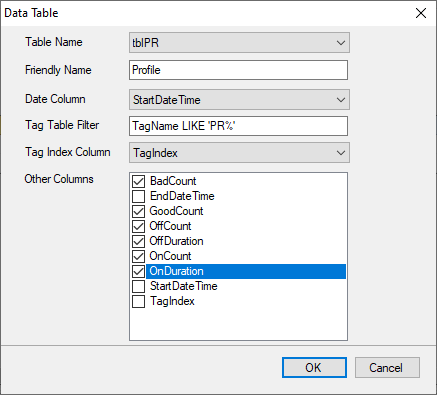Screen dimensions: 437x395
Task: Click the Tag Table Filter text field
Action: coord(238,126)
